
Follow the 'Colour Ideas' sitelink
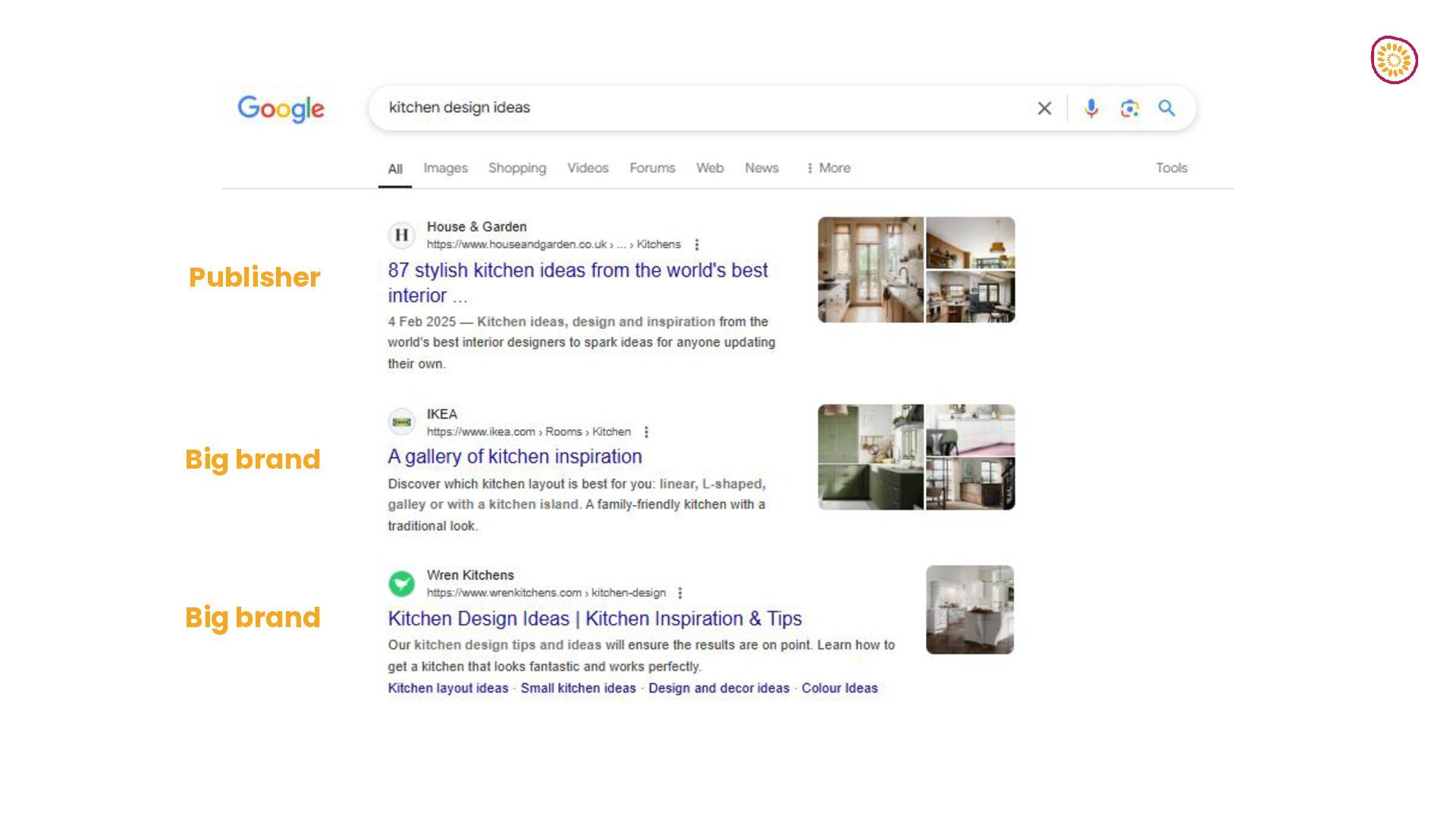coord(839,689)
